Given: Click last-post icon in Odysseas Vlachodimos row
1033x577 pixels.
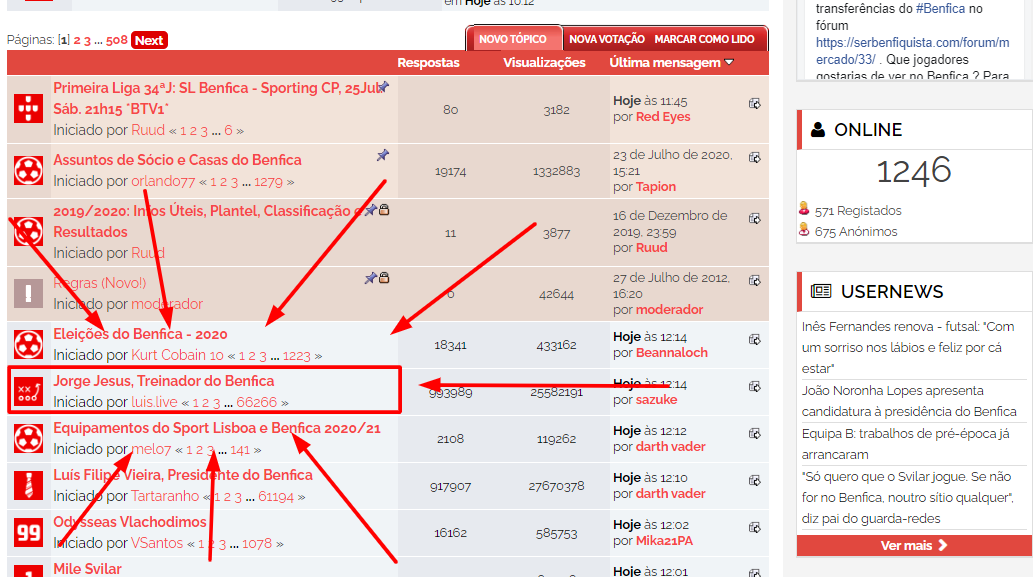Looking at the screenshot, I should 755,528.
